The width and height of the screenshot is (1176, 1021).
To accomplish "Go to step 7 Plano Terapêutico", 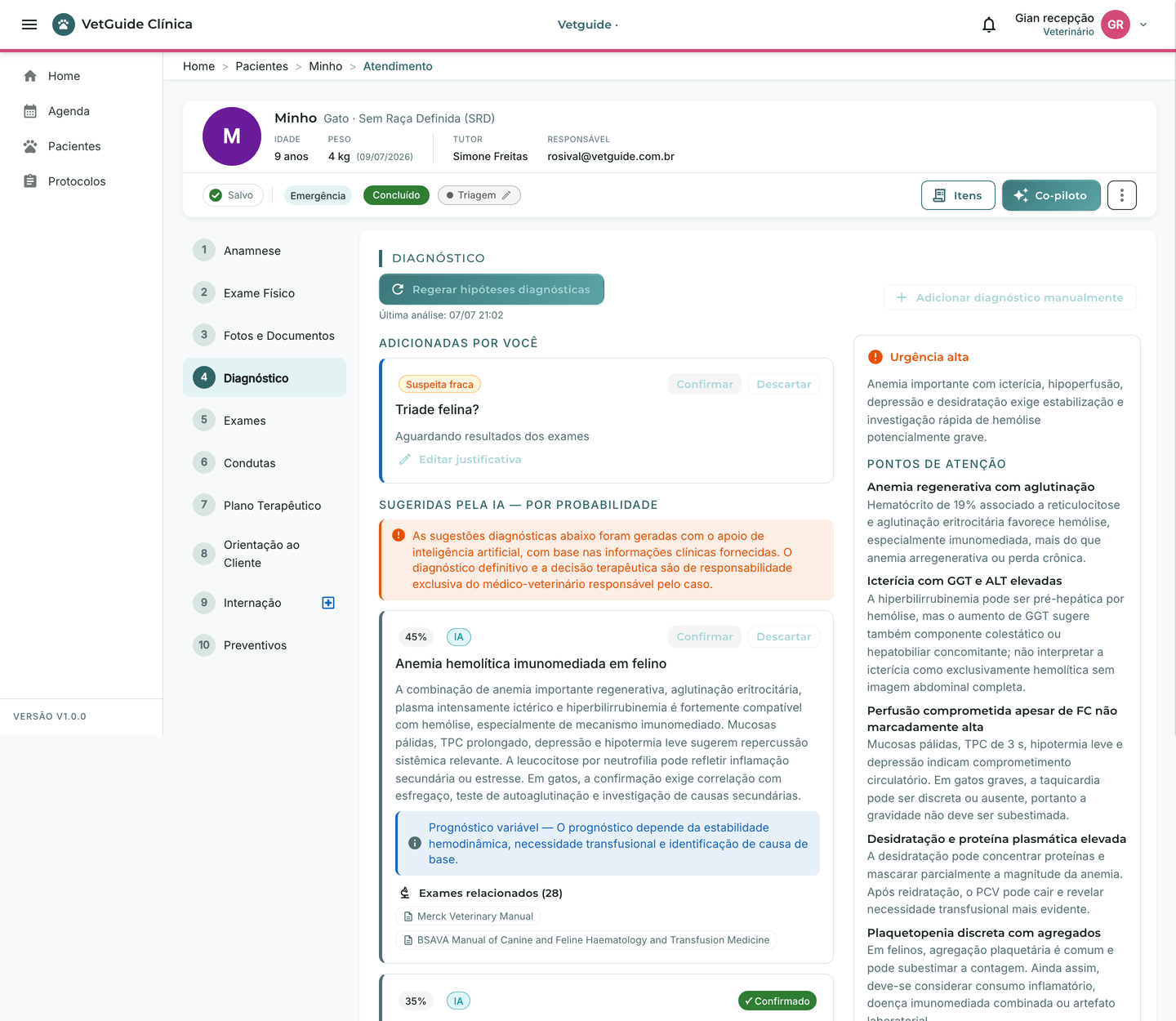I will pos(265,506).
